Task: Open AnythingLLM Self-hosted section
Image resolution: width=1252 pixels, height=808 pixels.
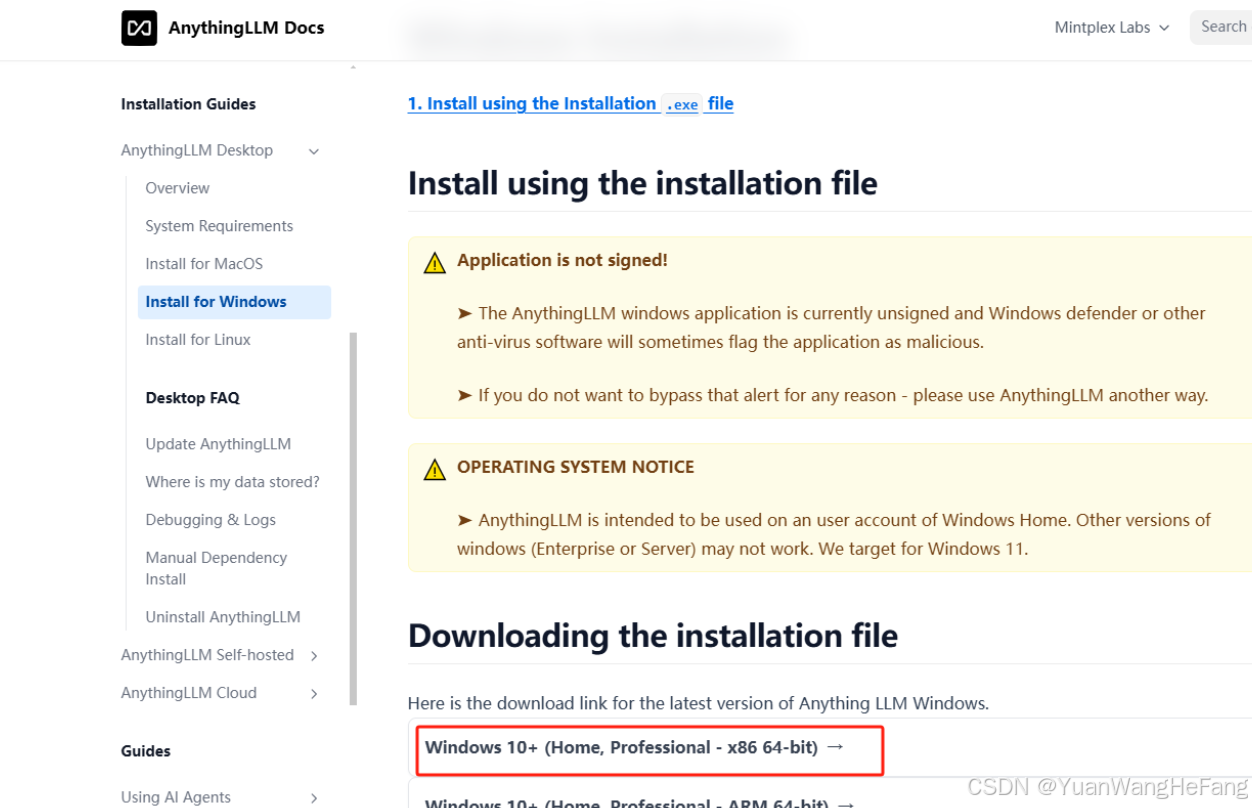Action: pos(207,655)
